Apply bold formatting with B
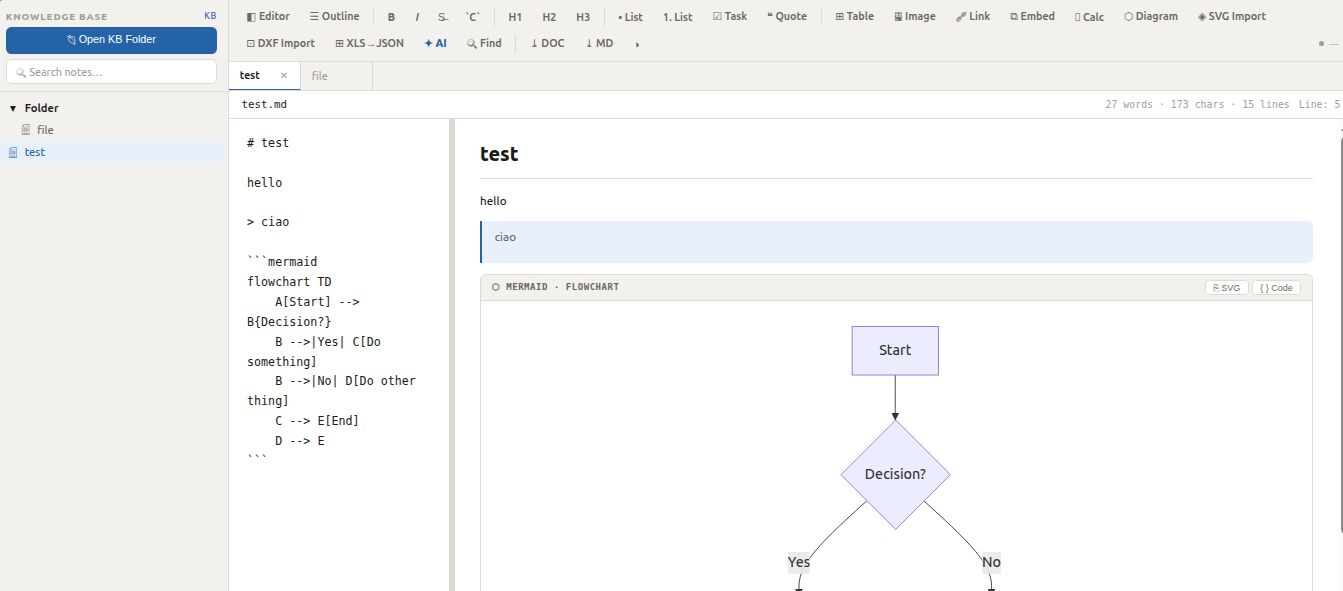1343x591 pixels. (391, 16)
